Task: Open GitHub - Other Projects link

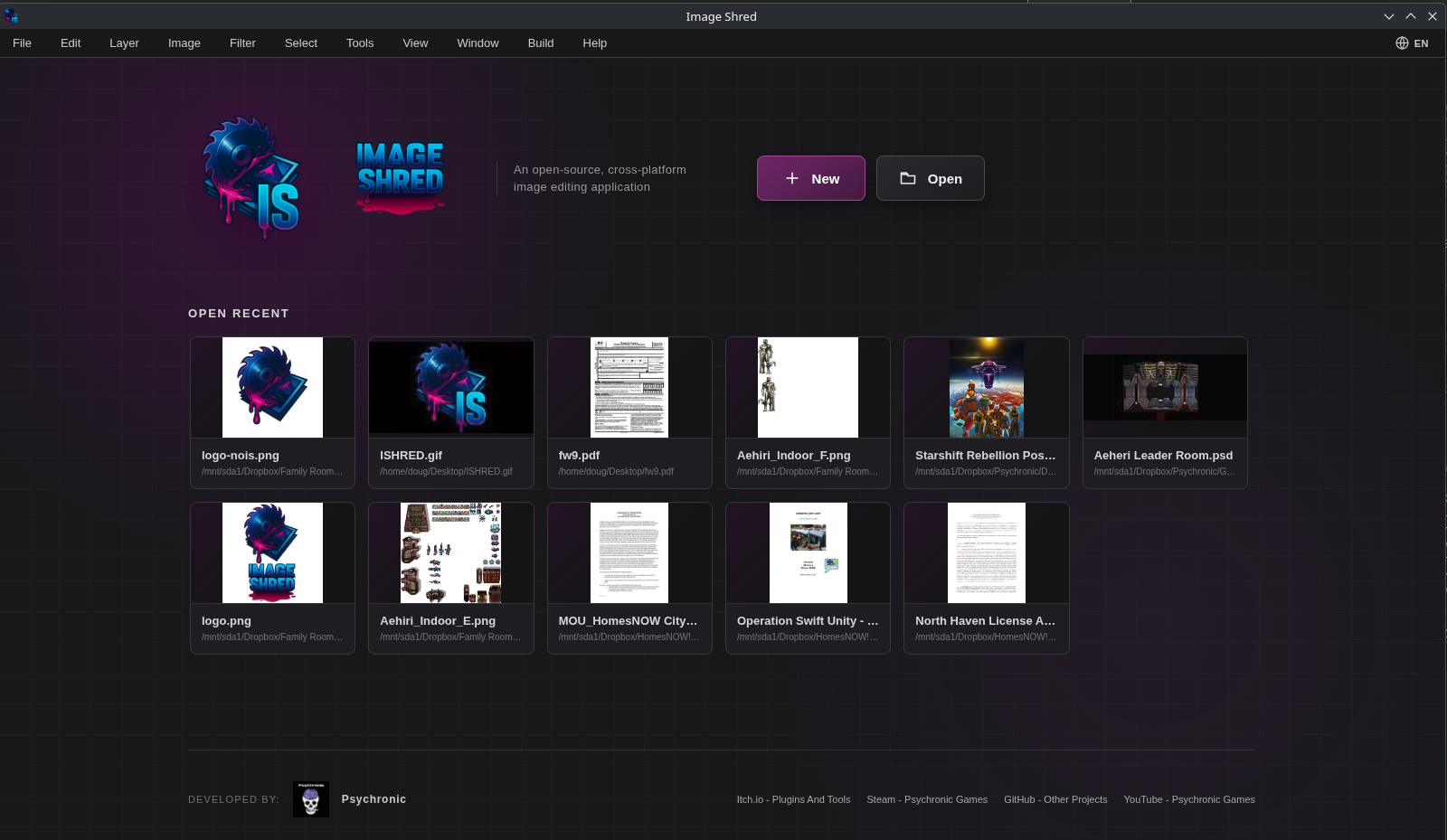Action: [1055, 799]
